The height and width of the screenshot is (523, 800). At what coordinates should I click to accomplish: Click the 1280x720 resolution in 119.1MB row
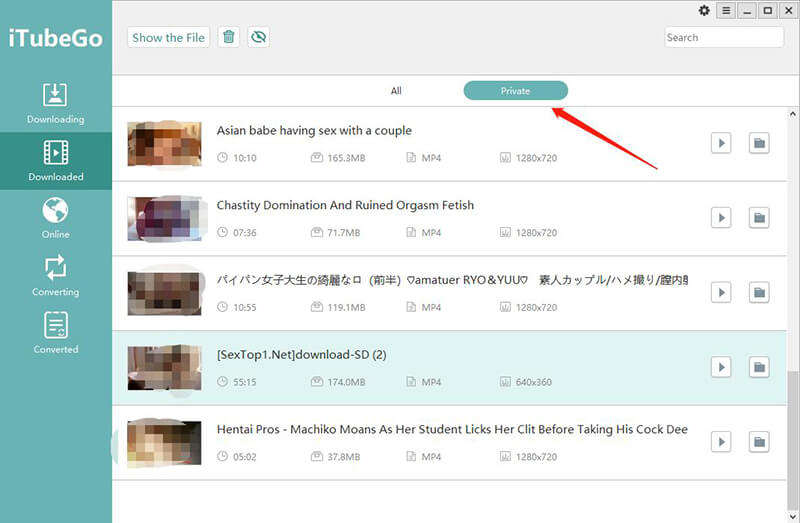[x=536, y=308]
